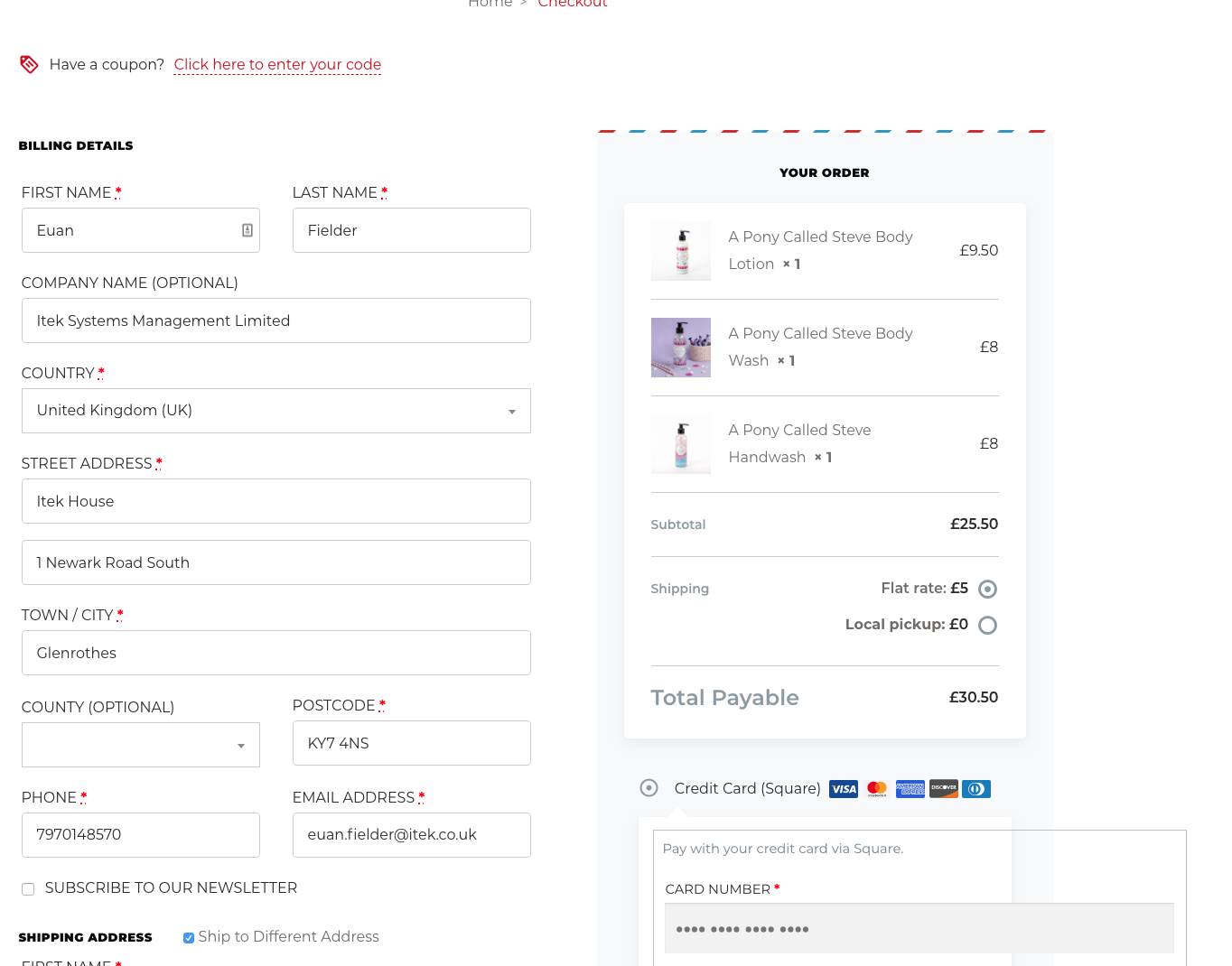Click the Billing Details heading
1232x966 pixels.
76,145
